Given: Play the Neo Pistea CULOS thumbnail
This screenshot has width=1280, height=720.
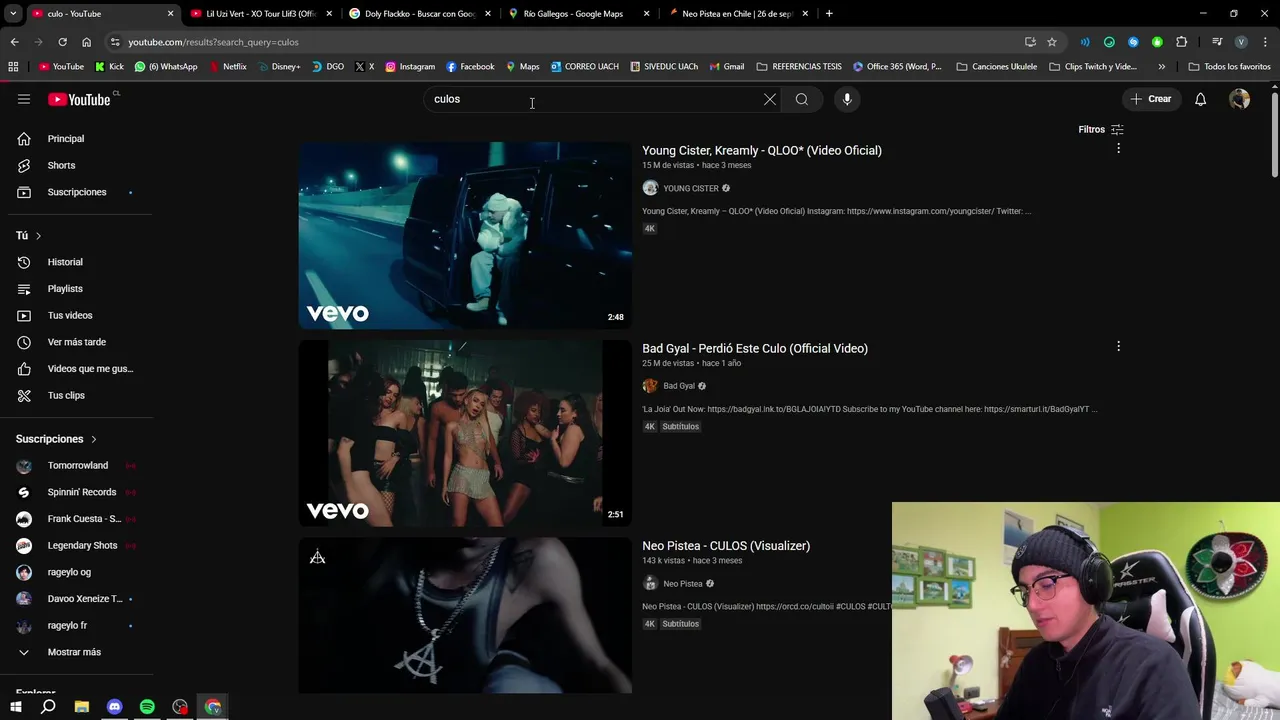Looking at the screenshot, I should [465, 616].
